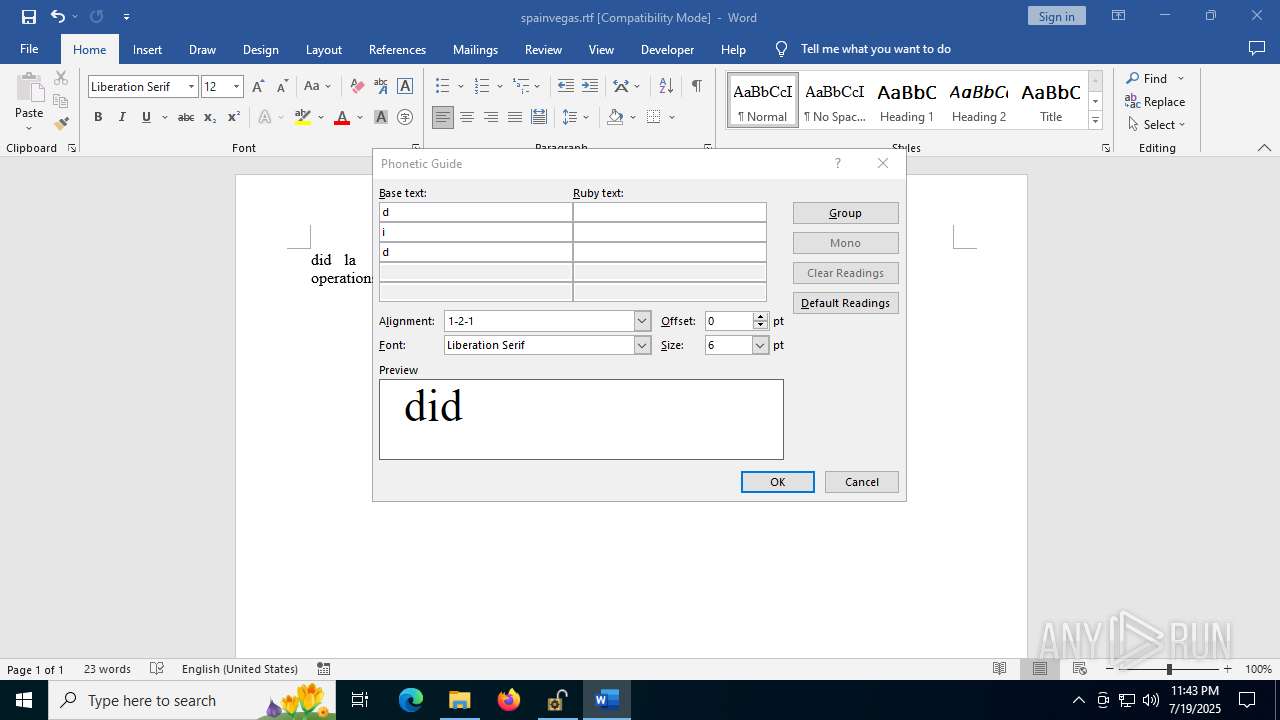1280x720 pixels.
Task: Open Microsoft Edge from taskbar
Action: [411, 700]
